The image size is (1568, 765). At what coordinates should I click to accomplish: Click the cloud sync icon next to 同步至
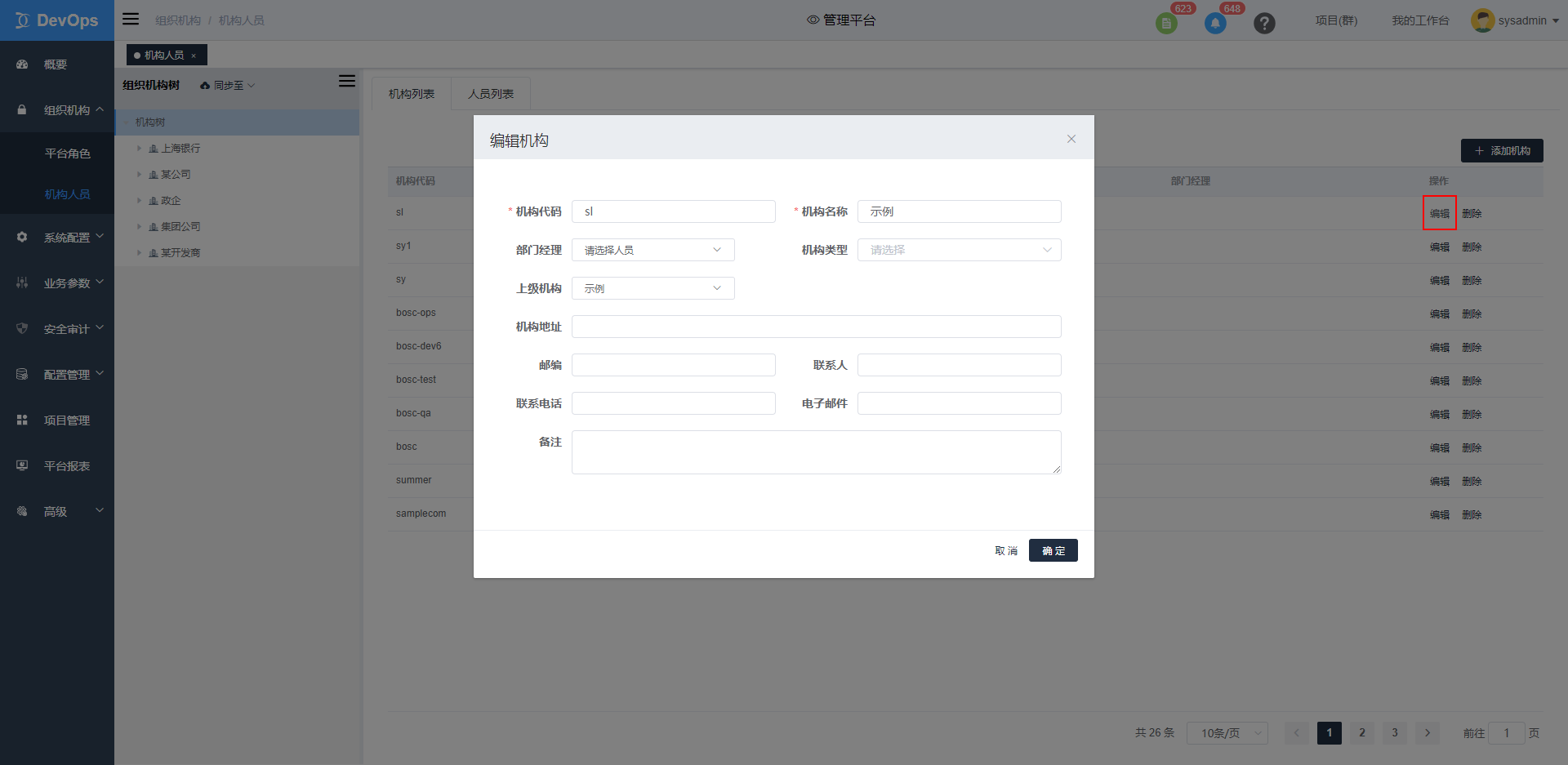click(x=205, y=86)
